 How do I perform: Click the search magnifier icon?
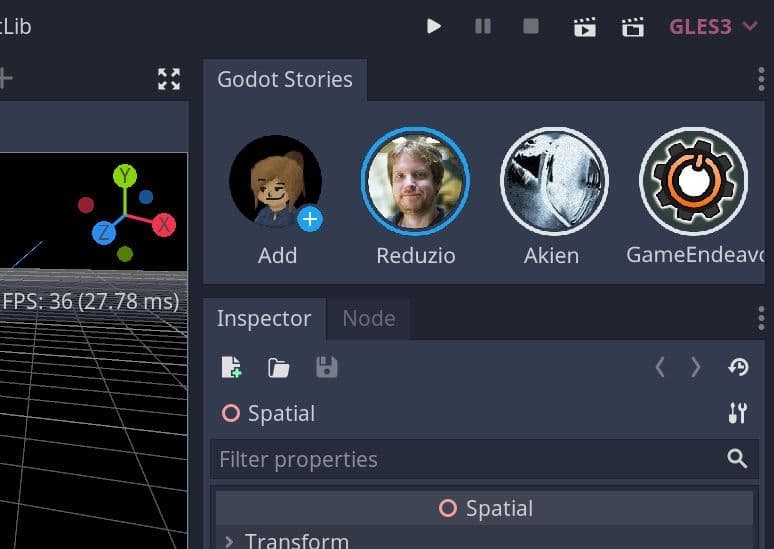[737, 459]
